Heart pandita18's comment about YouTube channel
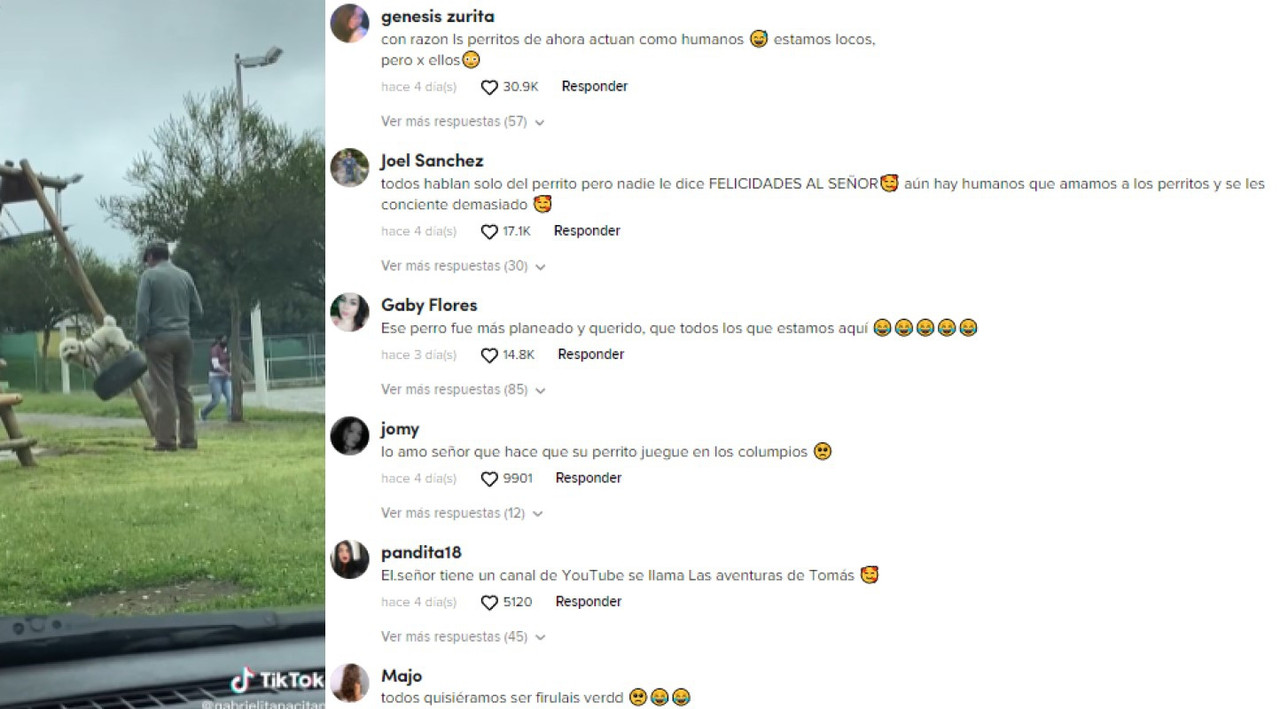This screenshot has width=1280, height=709. 489,603
